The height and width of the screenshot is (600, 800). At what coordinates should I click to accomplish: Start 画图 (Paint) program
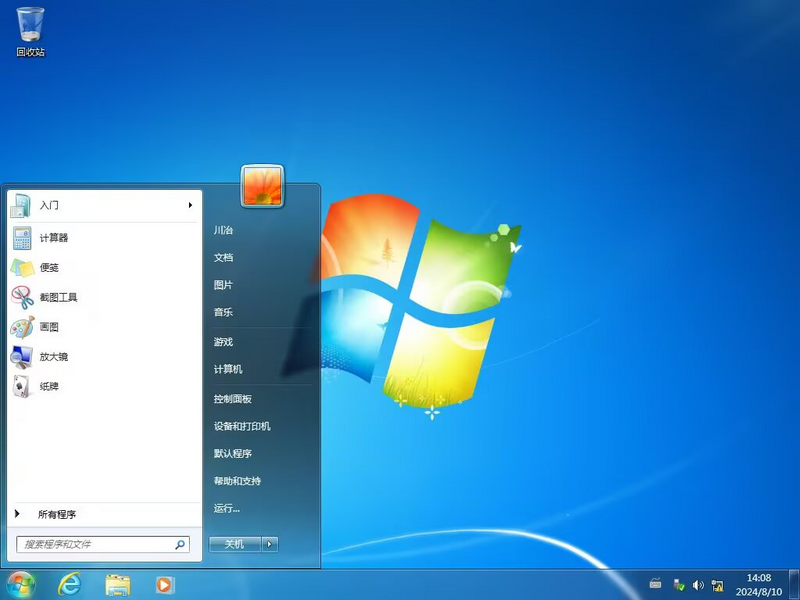(49, 327)
